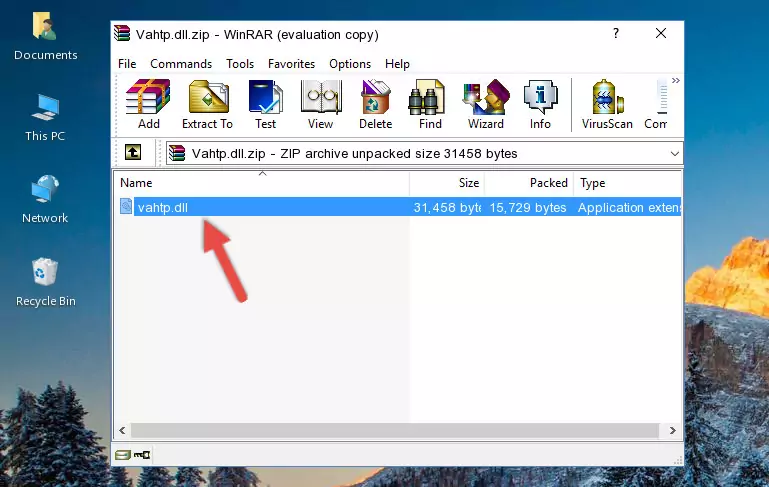Open the Help menu
This screenshot has height=487, width=769.
point(397,64)
